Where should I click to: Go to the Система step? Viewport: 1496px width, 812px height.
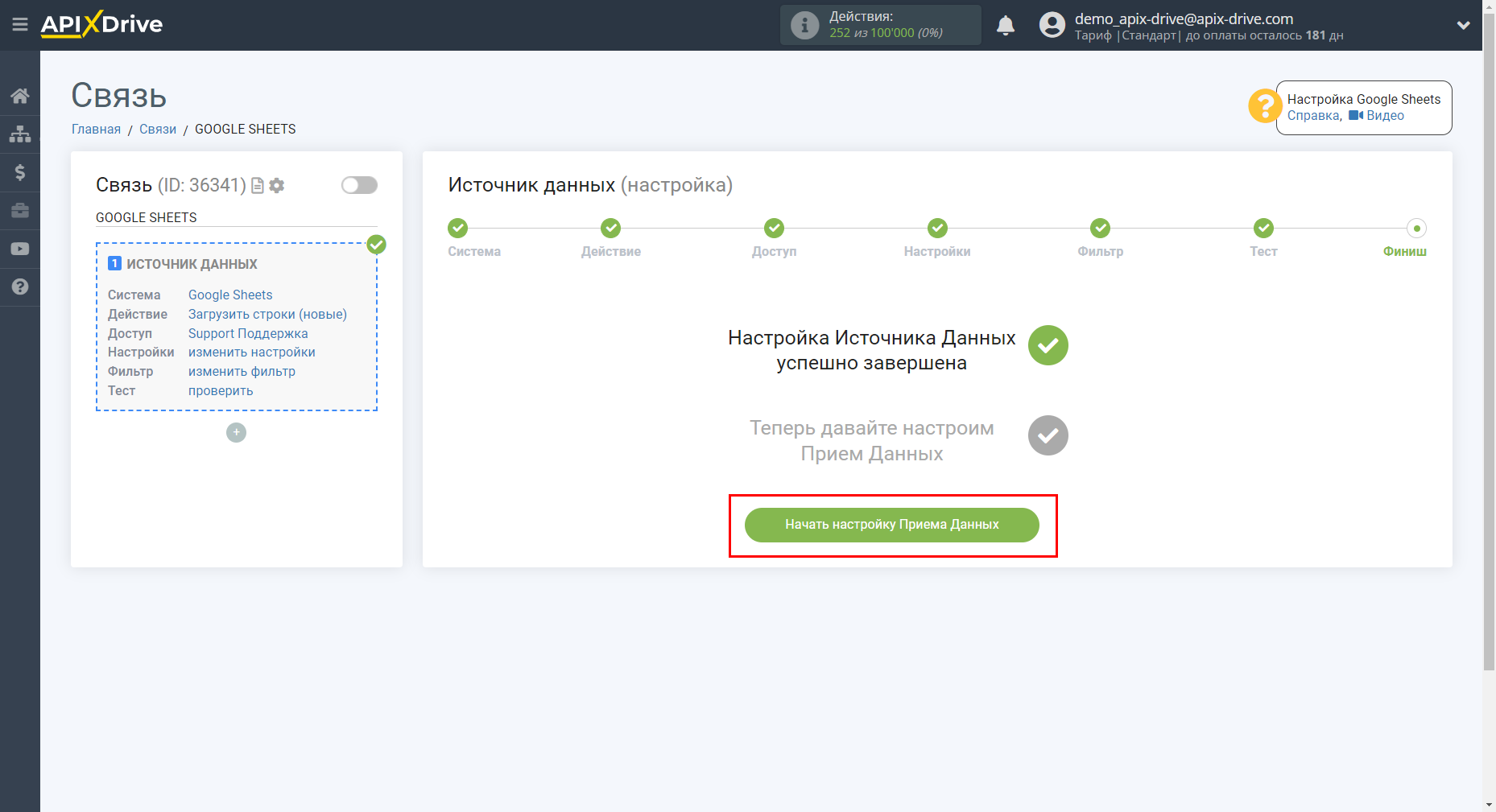click(x=458, y=229)
